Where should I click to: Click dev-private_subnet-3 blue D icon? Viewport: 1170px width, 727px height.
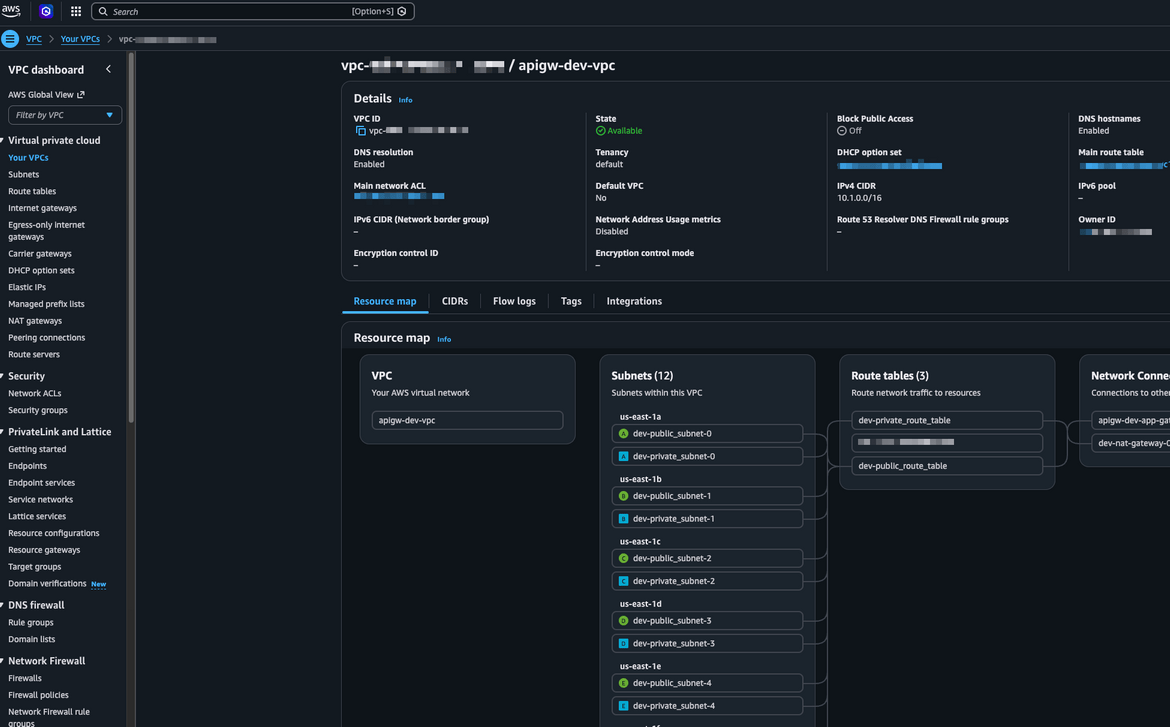pyautogui.click(x=624, y=643)
